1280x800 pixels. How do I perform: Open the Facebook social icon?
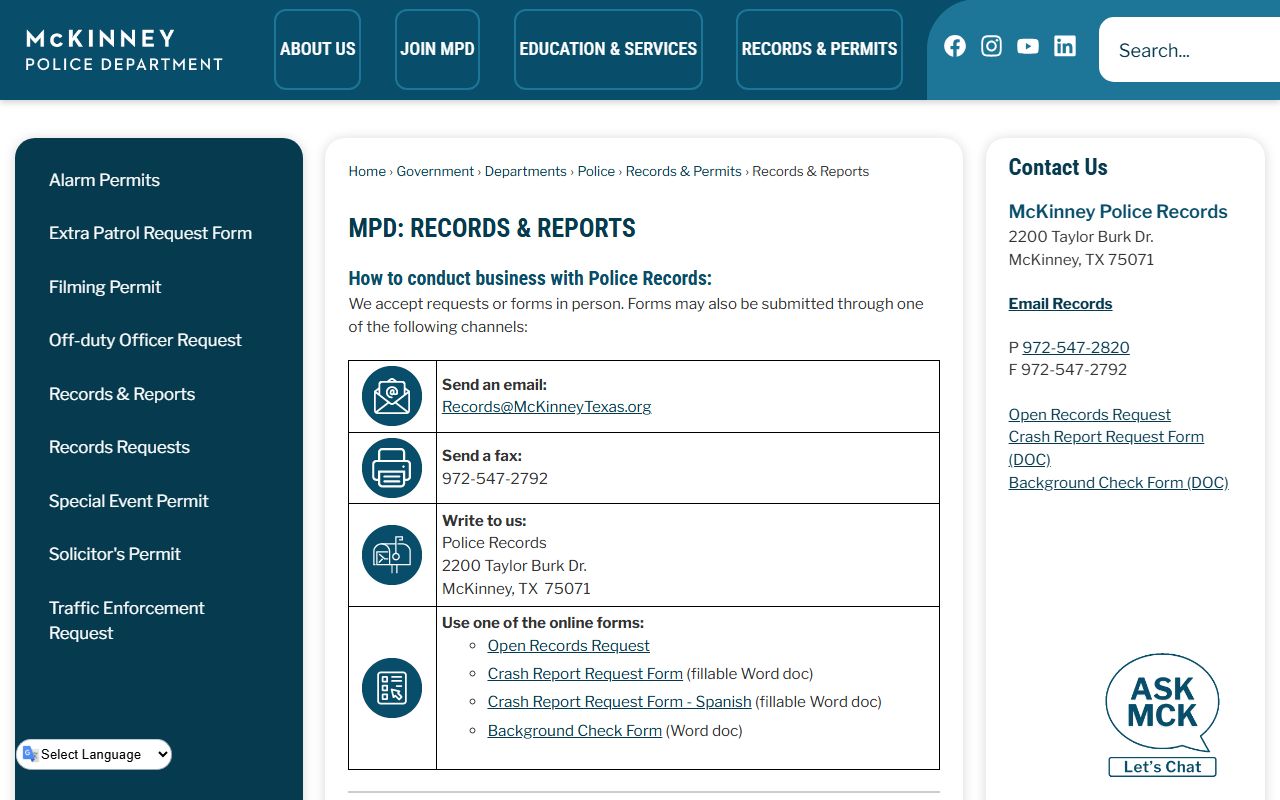[955, 46]
